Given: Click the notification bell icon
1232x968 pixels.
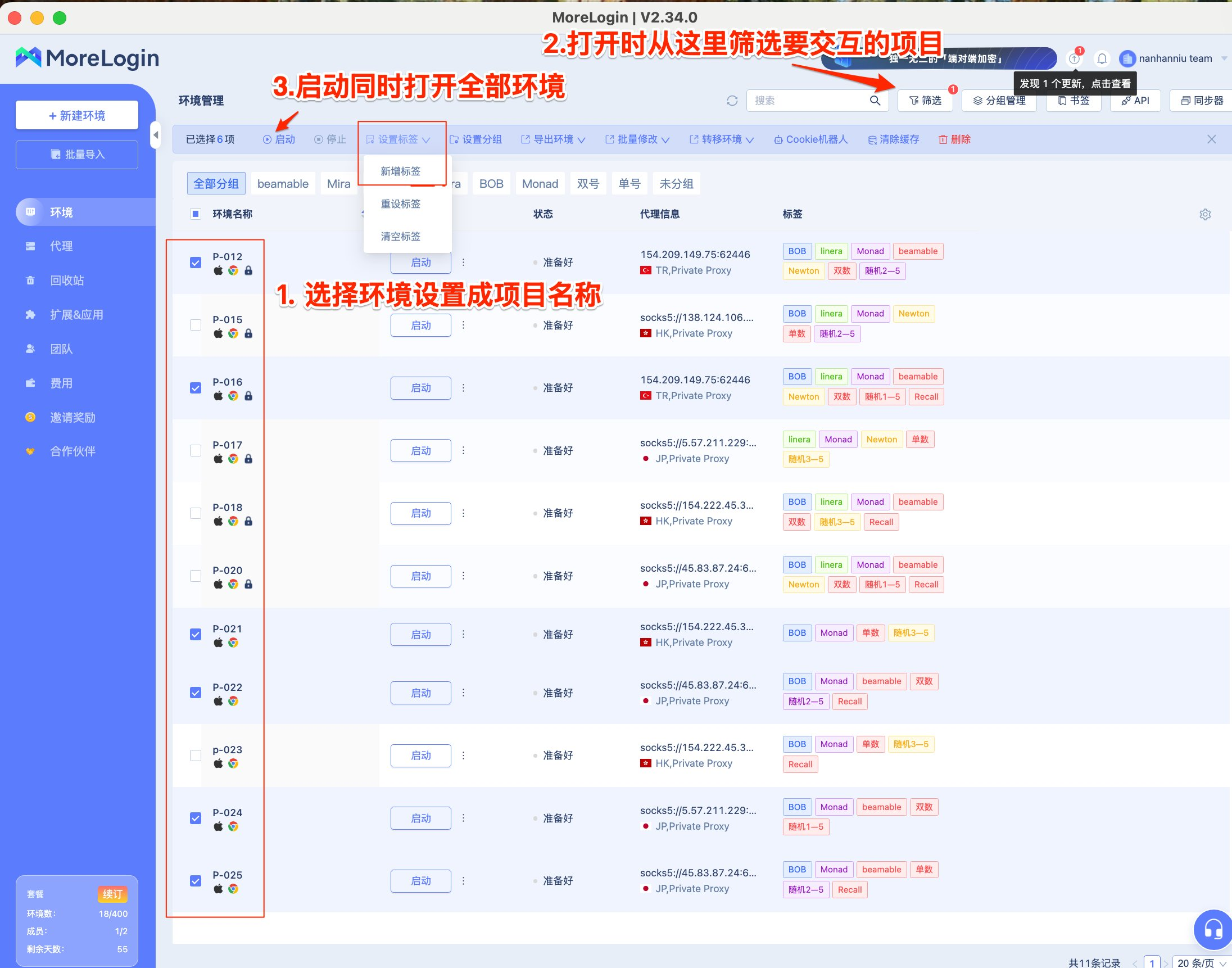Looking at the screenshot, I should pos(1102,58).
